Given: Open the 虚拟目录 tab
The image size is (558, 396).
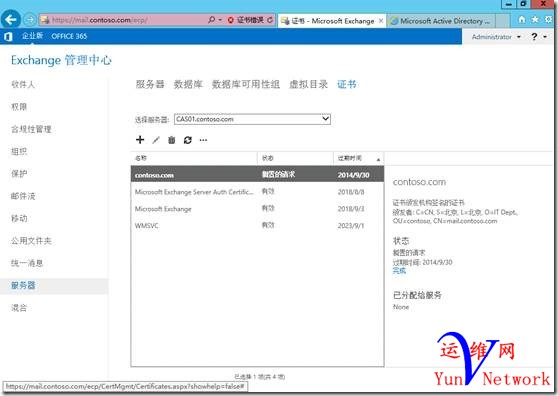Looking at the screenshot, I should point(308,84).
